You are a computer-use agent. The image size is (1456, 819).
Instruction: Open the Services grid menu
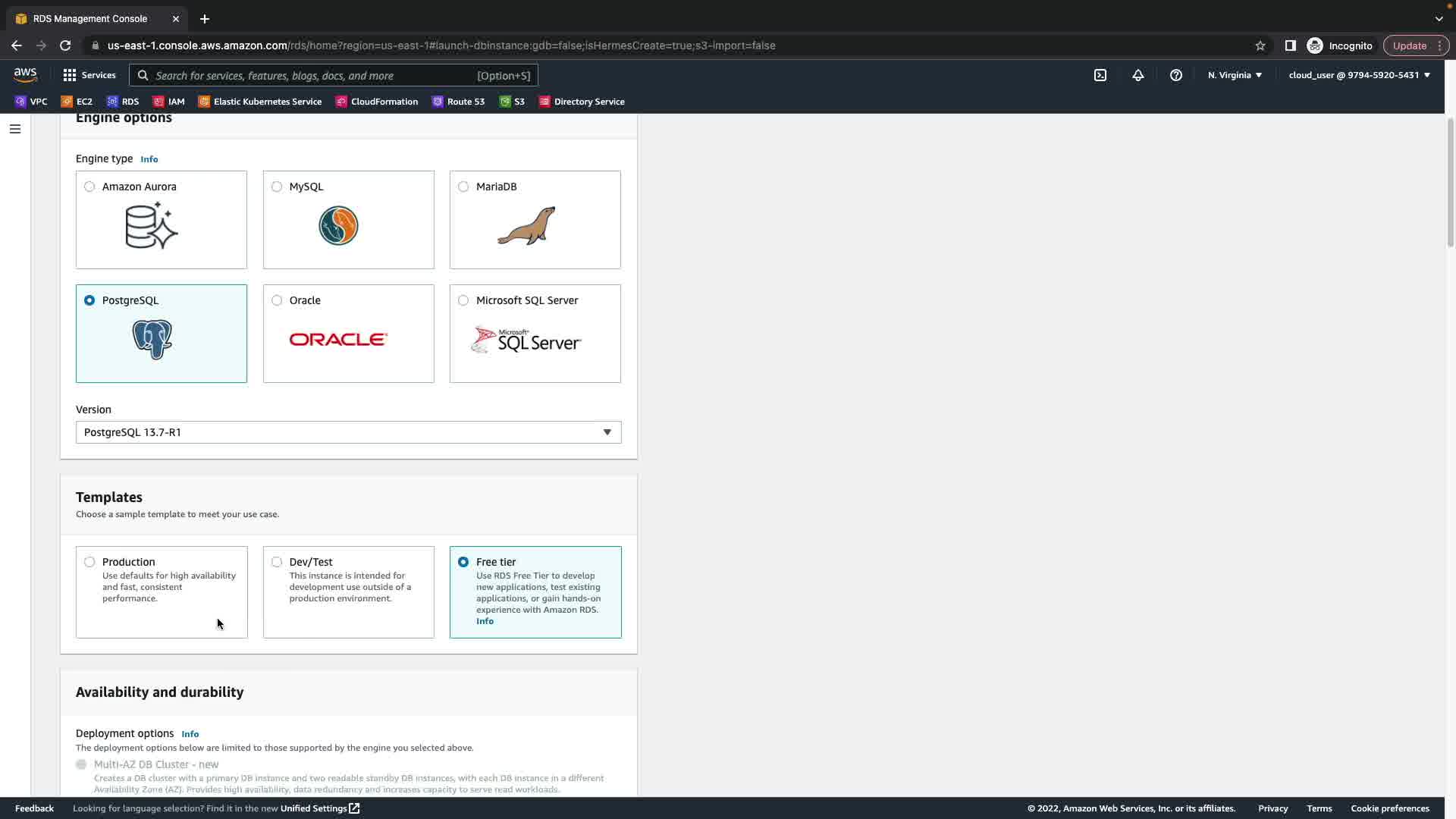click(x=89, y=75)
